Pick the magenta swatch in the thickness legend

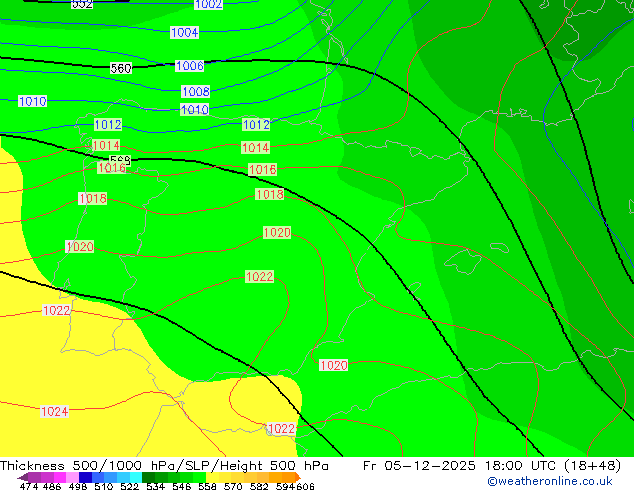[x=60, y=477]
